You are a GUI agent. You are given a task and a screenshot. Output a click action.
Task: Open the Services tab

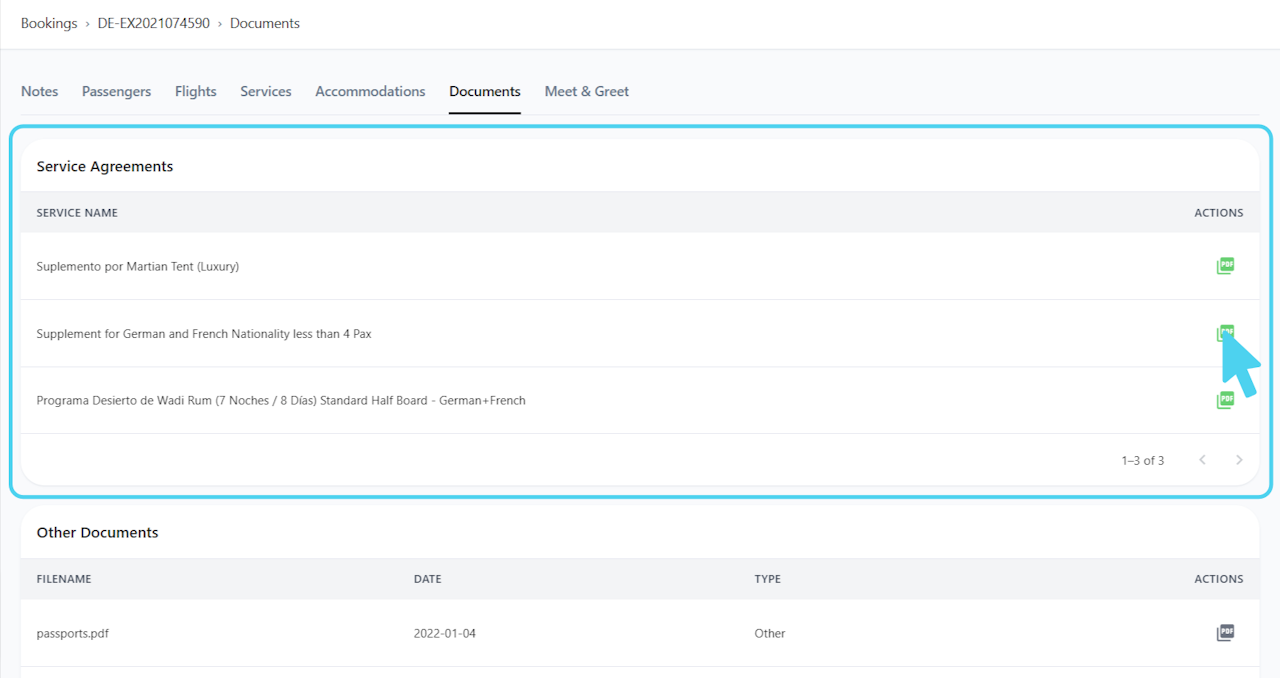tap(266, 91)
